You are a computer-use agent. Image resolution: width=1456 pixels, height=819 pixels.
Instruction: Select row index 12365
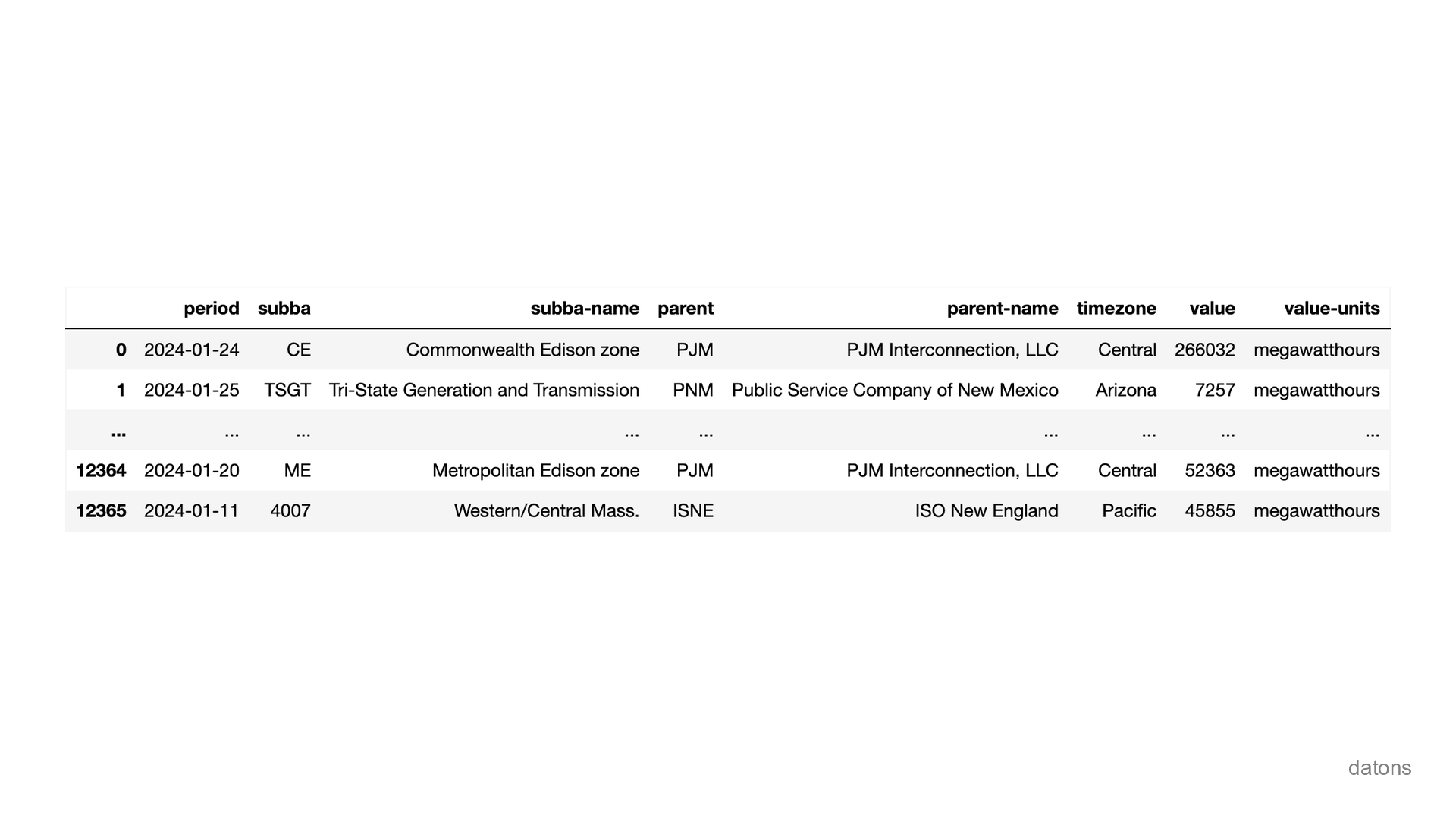click(101, 510)
